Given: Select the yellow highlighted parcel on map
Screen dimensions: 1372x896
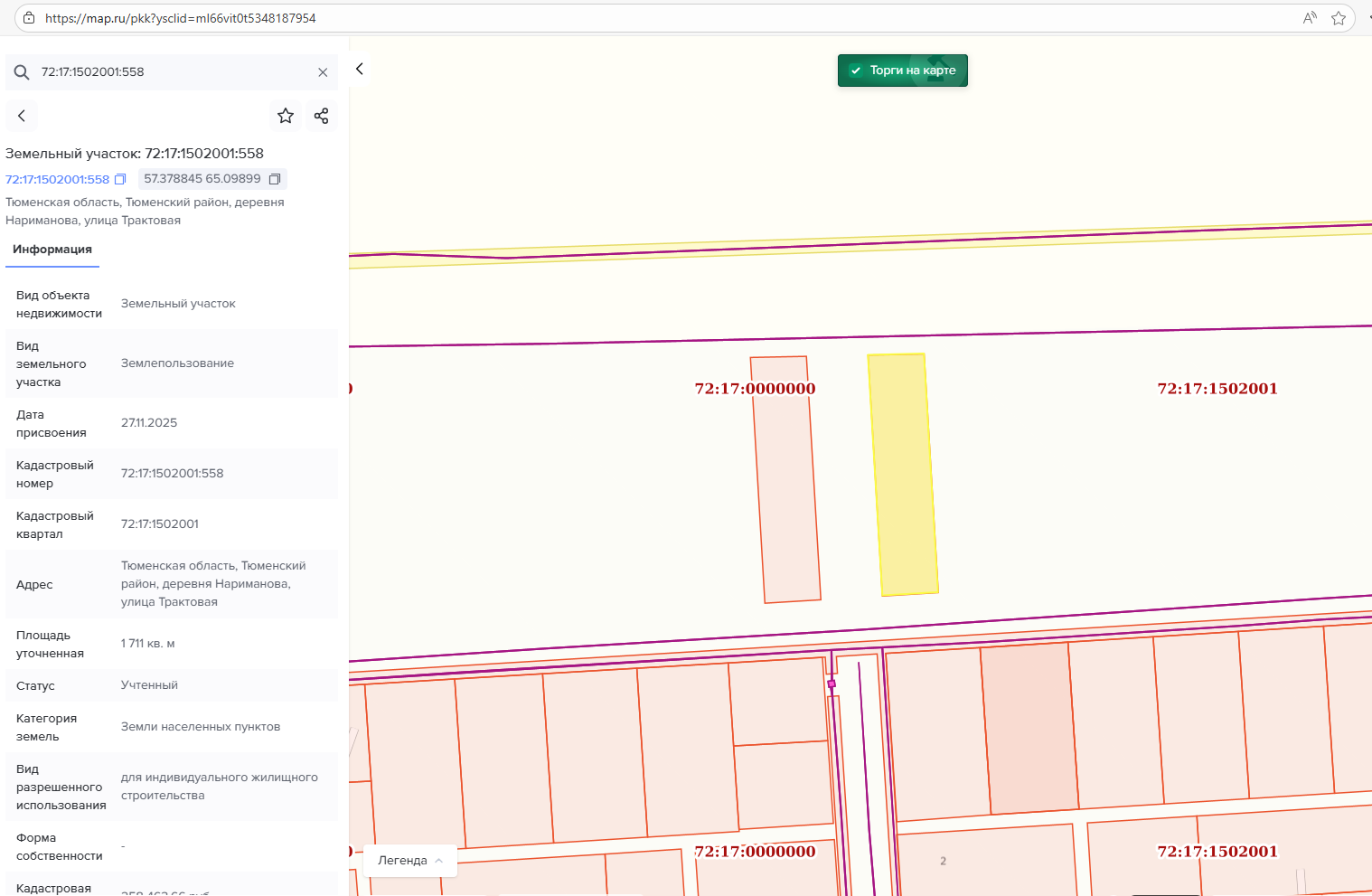Looking at the screenshot, I should (902, 475).
